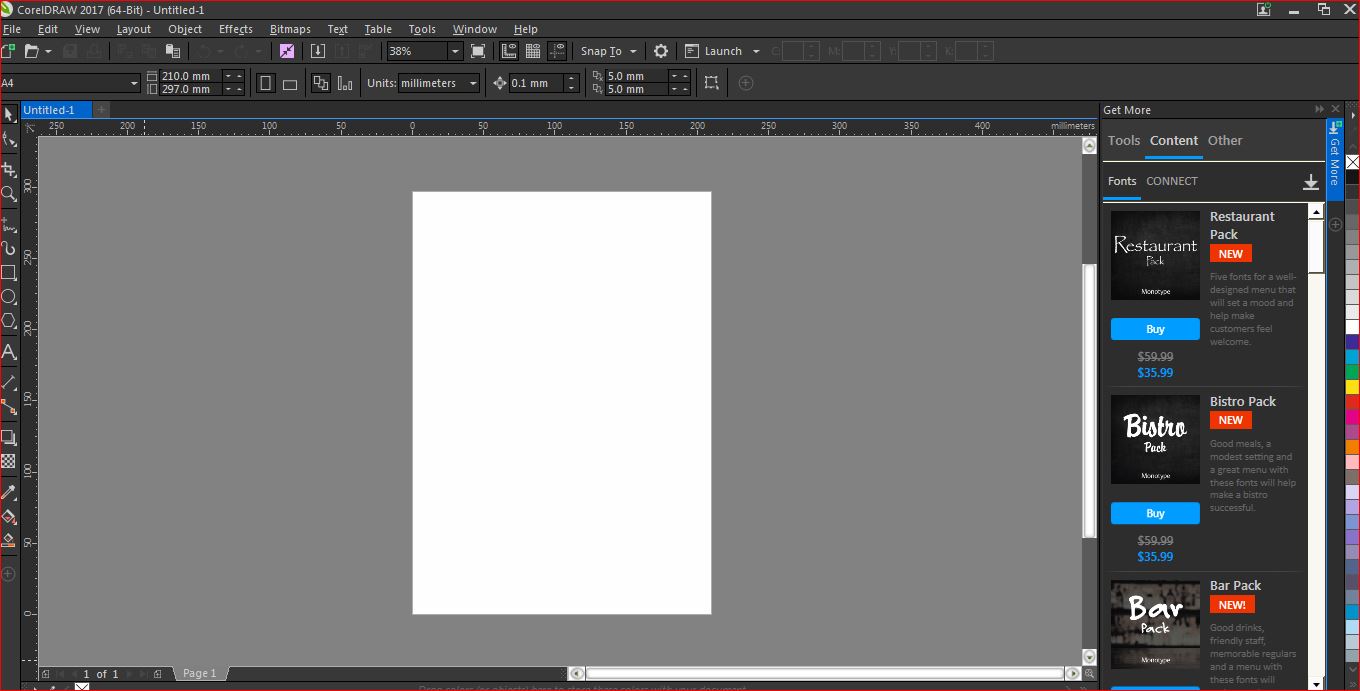The width and height of the screenshot is (1360, 691).
Task: Toggle the Show Grid button
Action: coord(533,51)
